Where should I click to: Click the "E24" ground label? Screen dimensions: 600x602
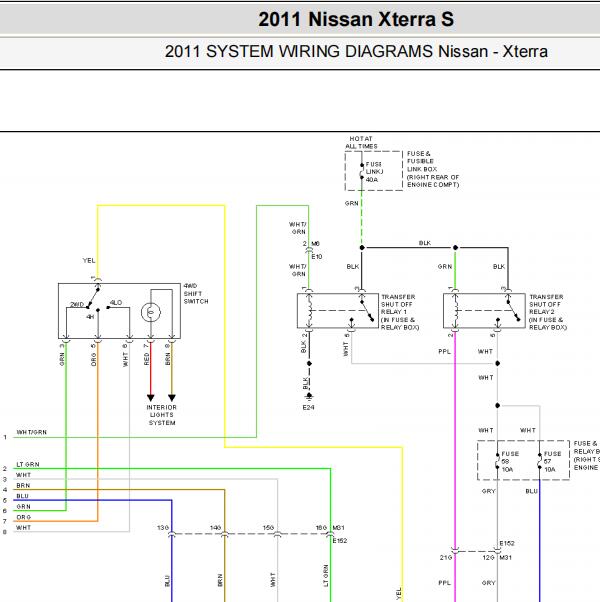pyautogui.click(x=308, y=407)
